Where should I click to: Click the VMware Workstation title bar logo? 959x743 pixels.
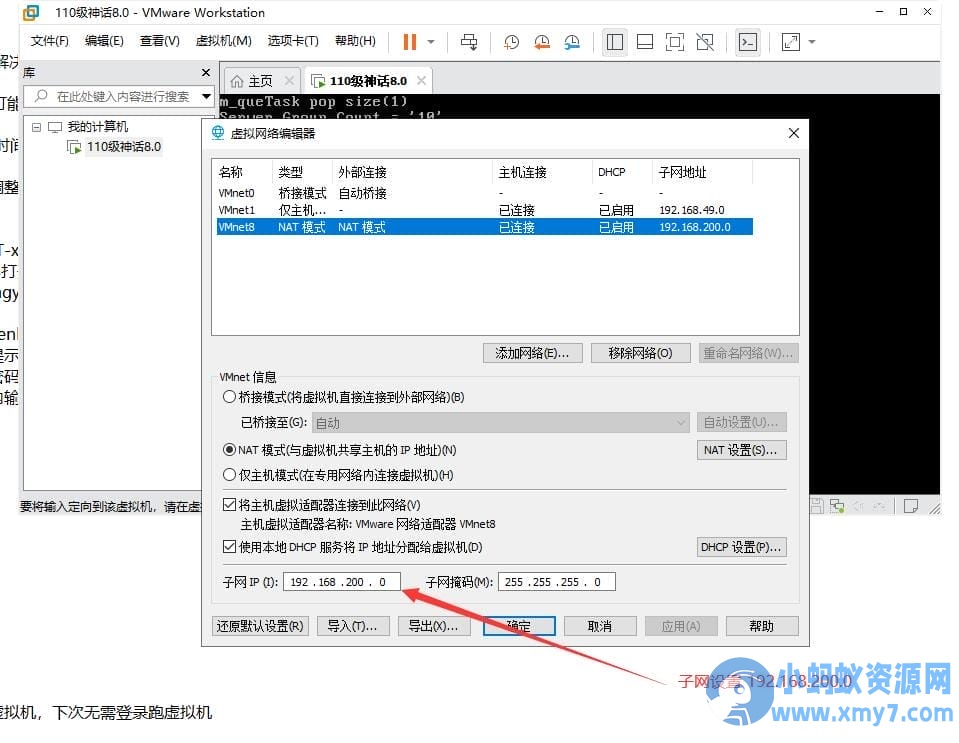[x=31, y=12]
